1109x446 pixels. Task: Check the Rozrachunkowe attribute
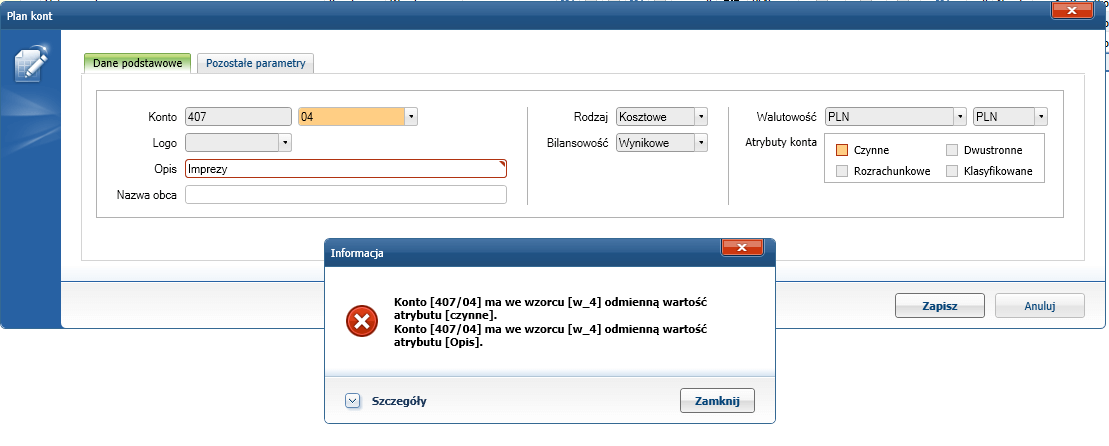(842, 172)
